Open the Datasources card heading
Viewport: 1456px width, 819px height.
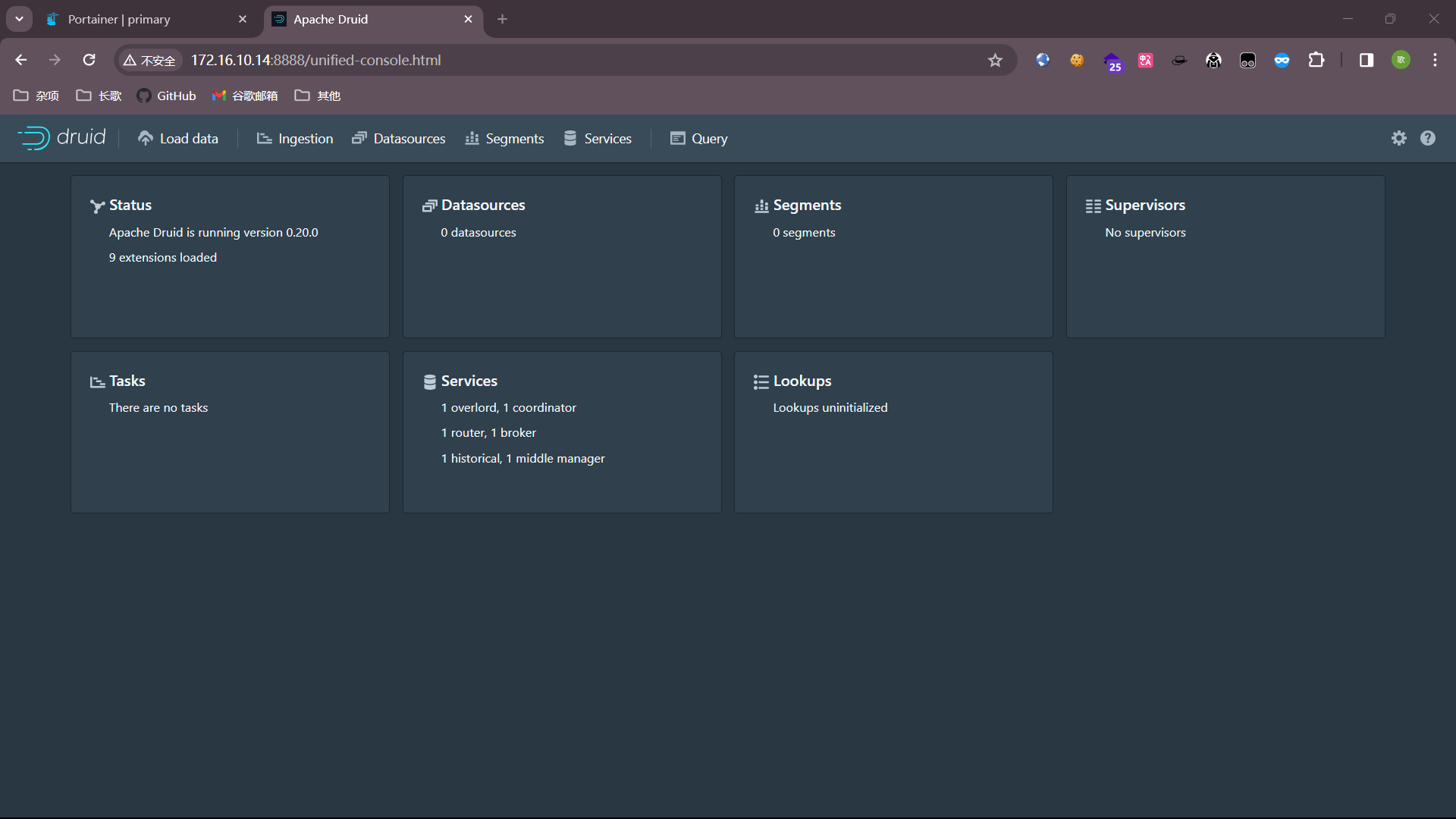tap(483, 205)
